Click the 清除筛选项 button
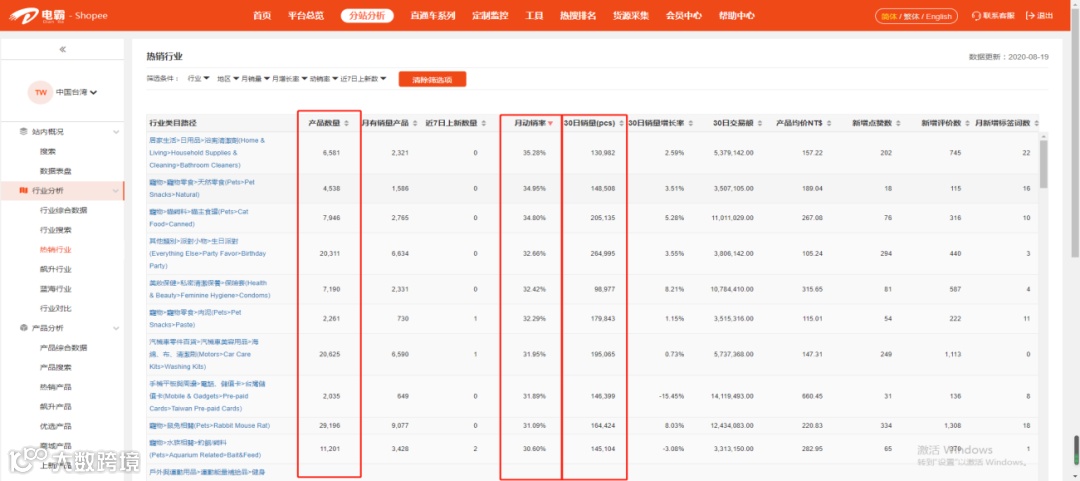 click(433, 79)
